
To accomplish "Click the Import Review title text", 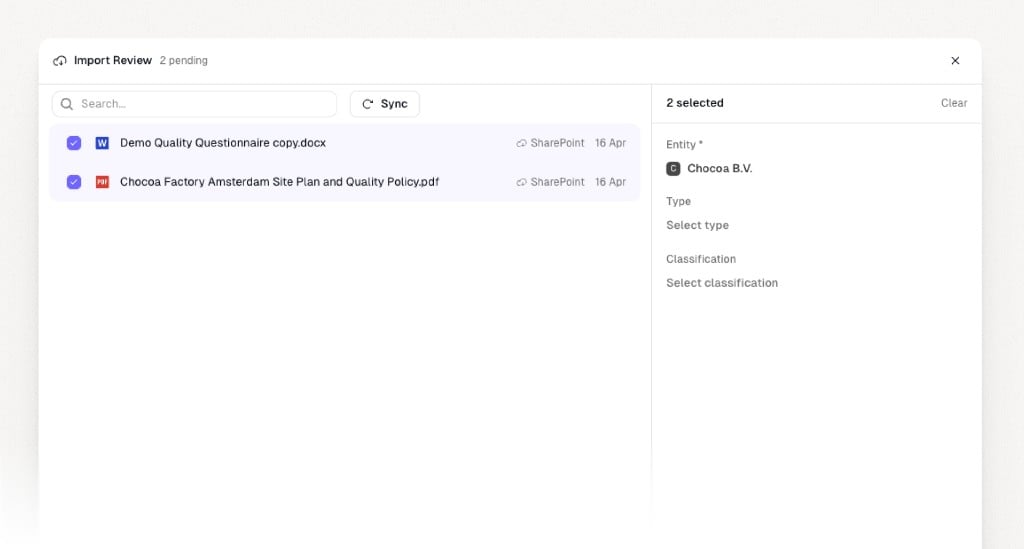I will 112,61.
